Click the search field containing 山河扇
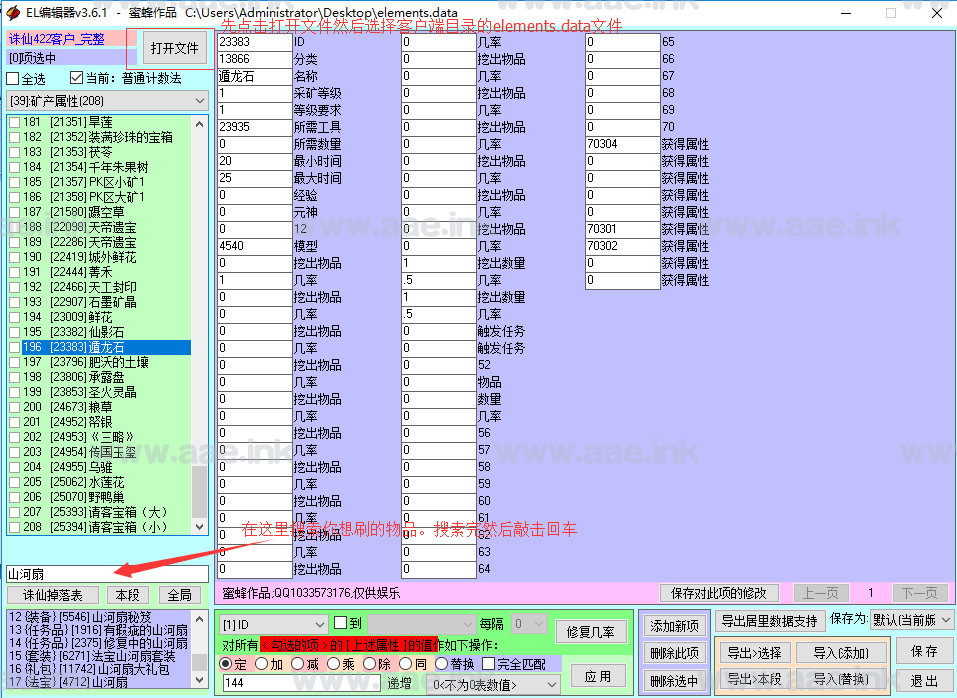The width and height of the screenshot is (957, 698). tap(107, 574)
